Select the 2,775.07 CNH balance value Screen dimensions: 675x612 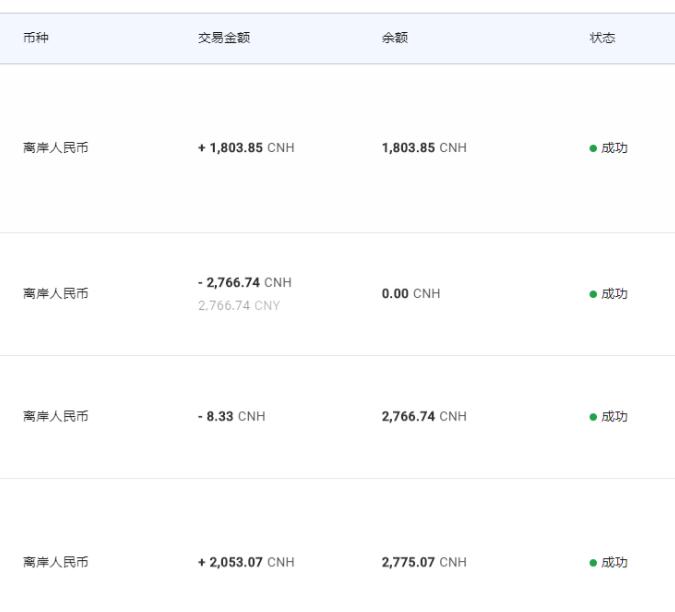pyautogui.click(x=424, y=562)
